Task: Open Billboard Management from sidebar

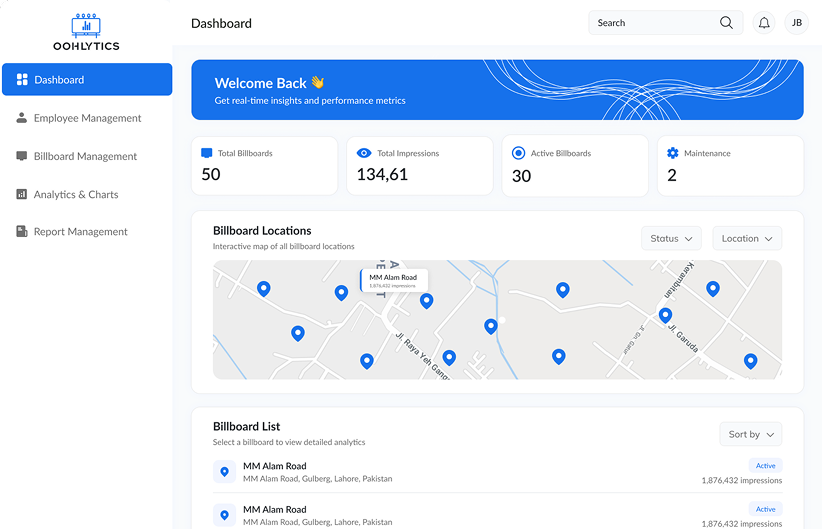Action: [x=87, y=156]
